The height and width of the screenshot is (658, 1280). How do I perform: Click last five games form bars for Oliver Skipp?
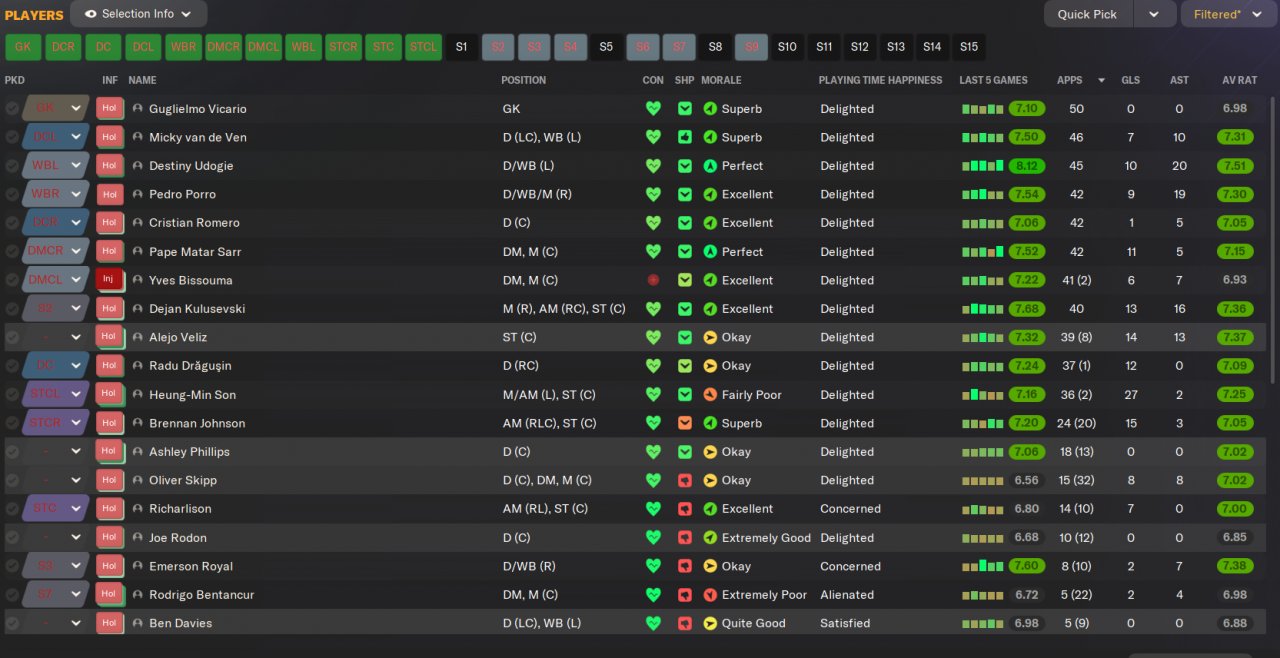[983, 480]
